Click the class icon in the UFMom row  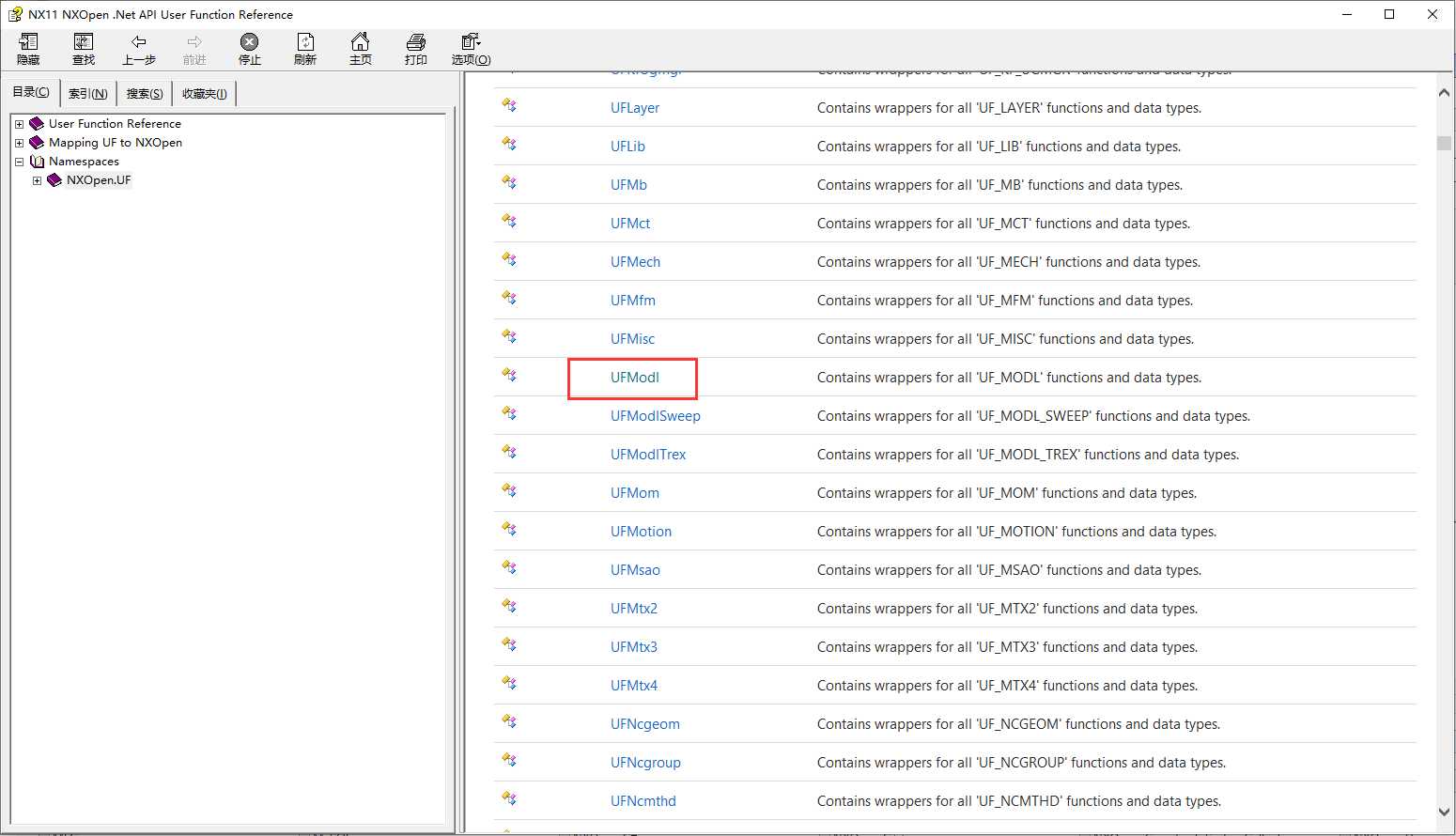[x=509, y=490]
